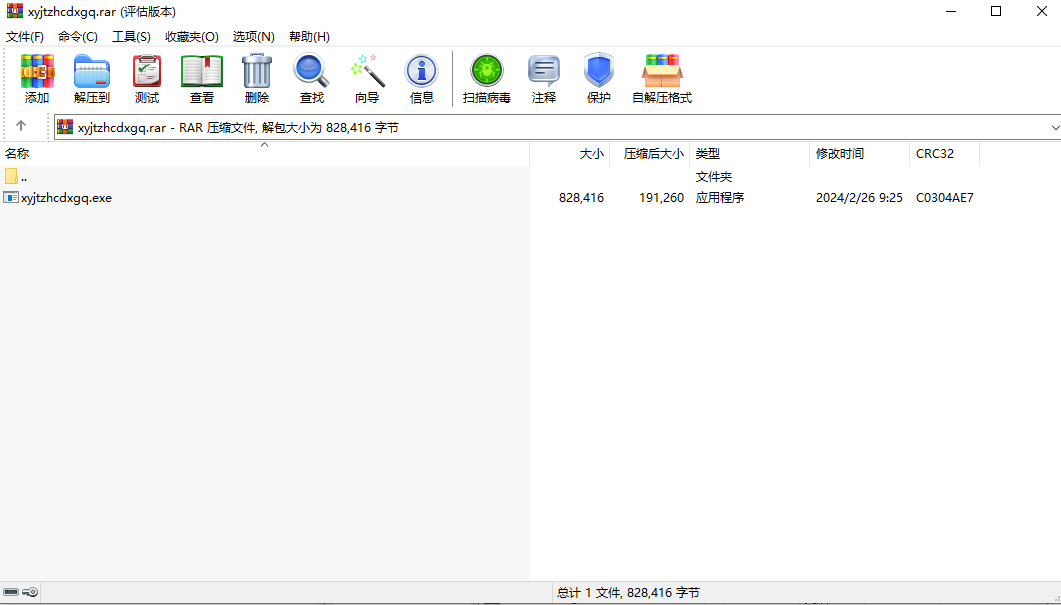Open the 注释 (Comment) tool
The height and width of the screenshot is (605, 1061).
click(543, 79)
